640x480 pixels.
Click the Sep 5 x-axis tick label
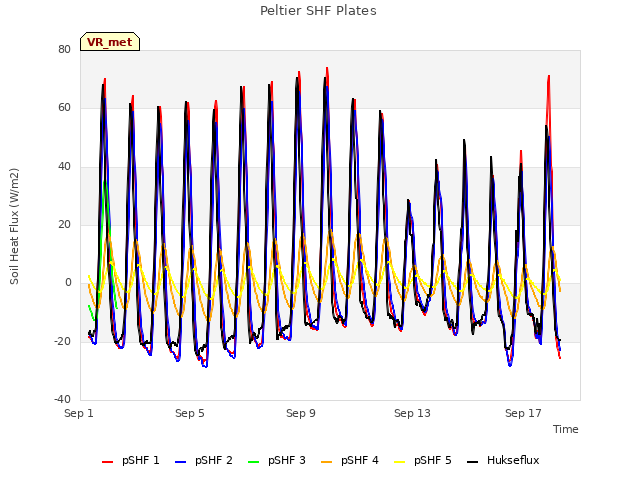tap(190, 413)
